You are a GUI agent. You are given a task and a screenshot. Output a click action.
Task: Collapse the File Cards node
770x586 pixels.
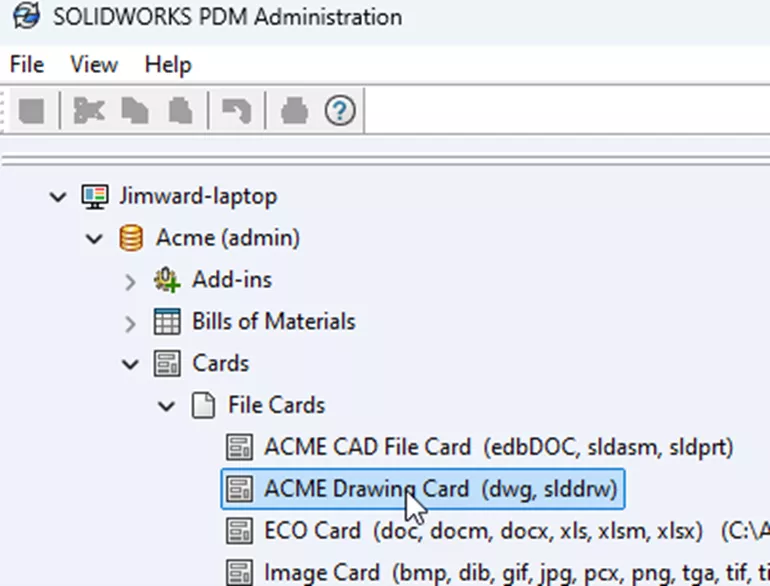pos(166,406)
